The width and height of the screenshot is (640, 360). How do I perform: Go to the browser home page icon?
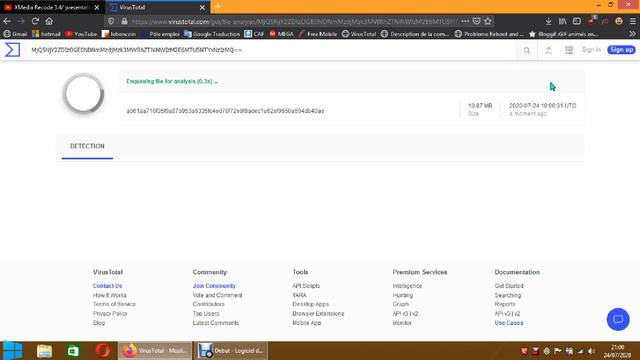(x=49, y=21)
